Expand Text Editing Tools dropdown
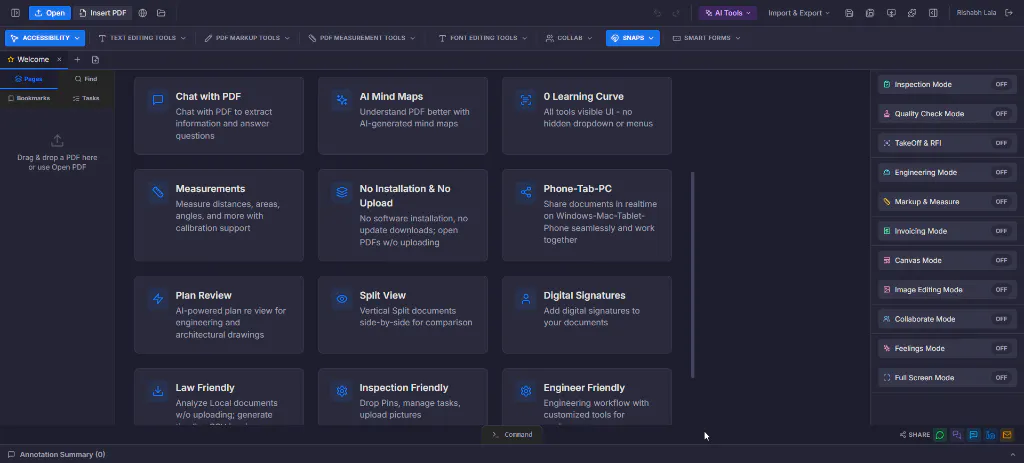 pyautogui.click(x=142, y=38)
